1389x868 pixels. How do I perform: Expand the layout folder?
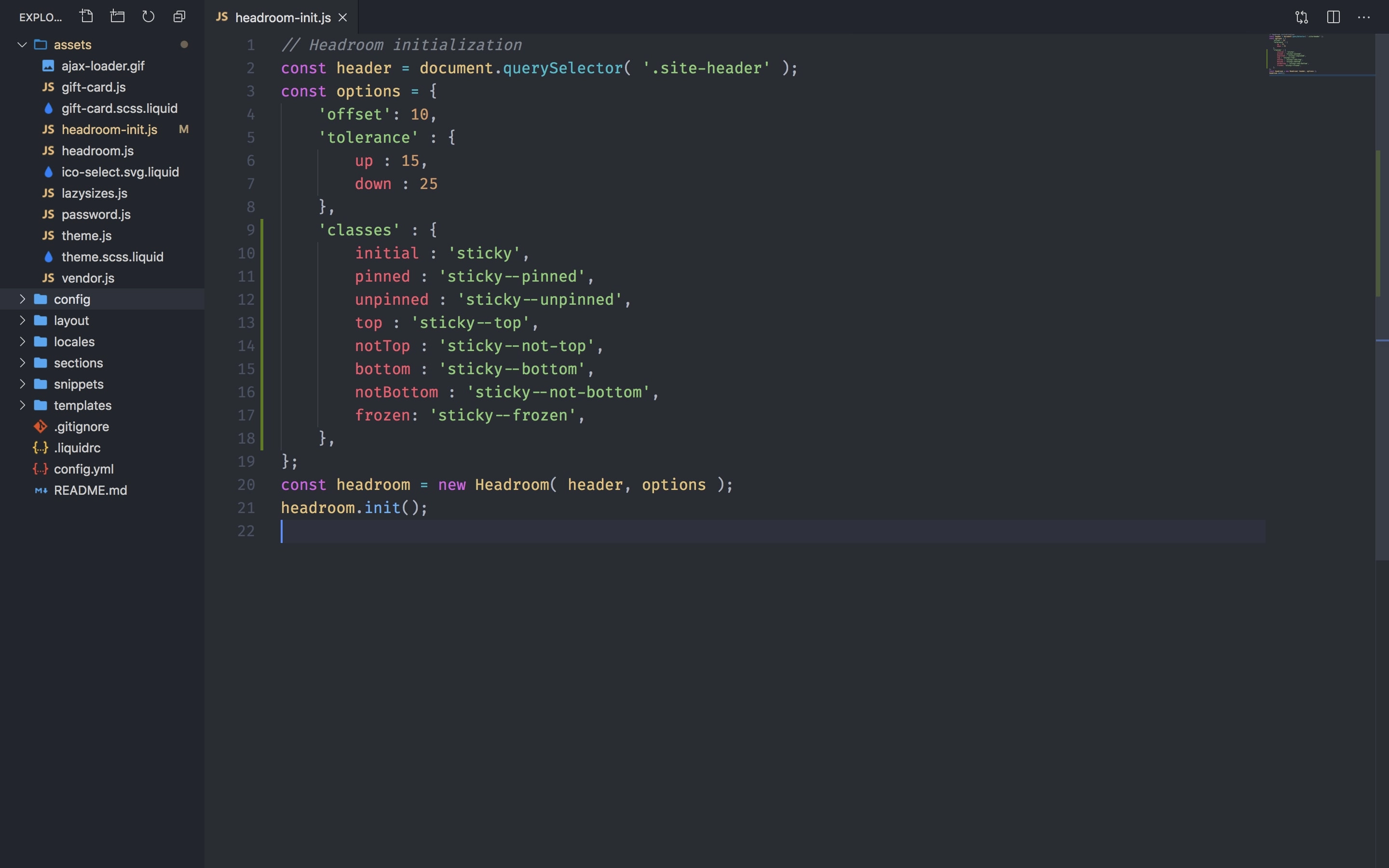pos(22,320)
